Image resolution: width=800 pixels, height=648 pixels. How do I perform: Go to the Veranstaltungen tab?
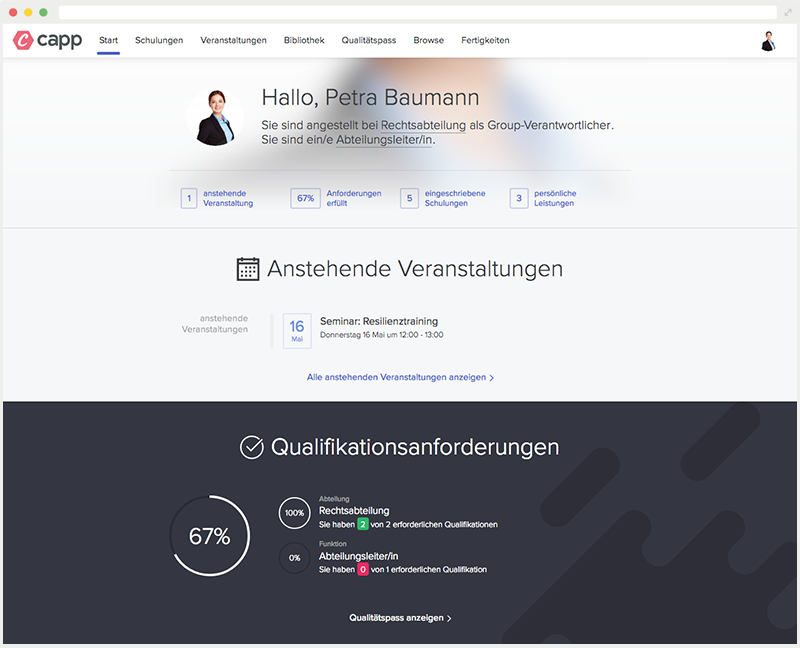click(x=233, y=40)
